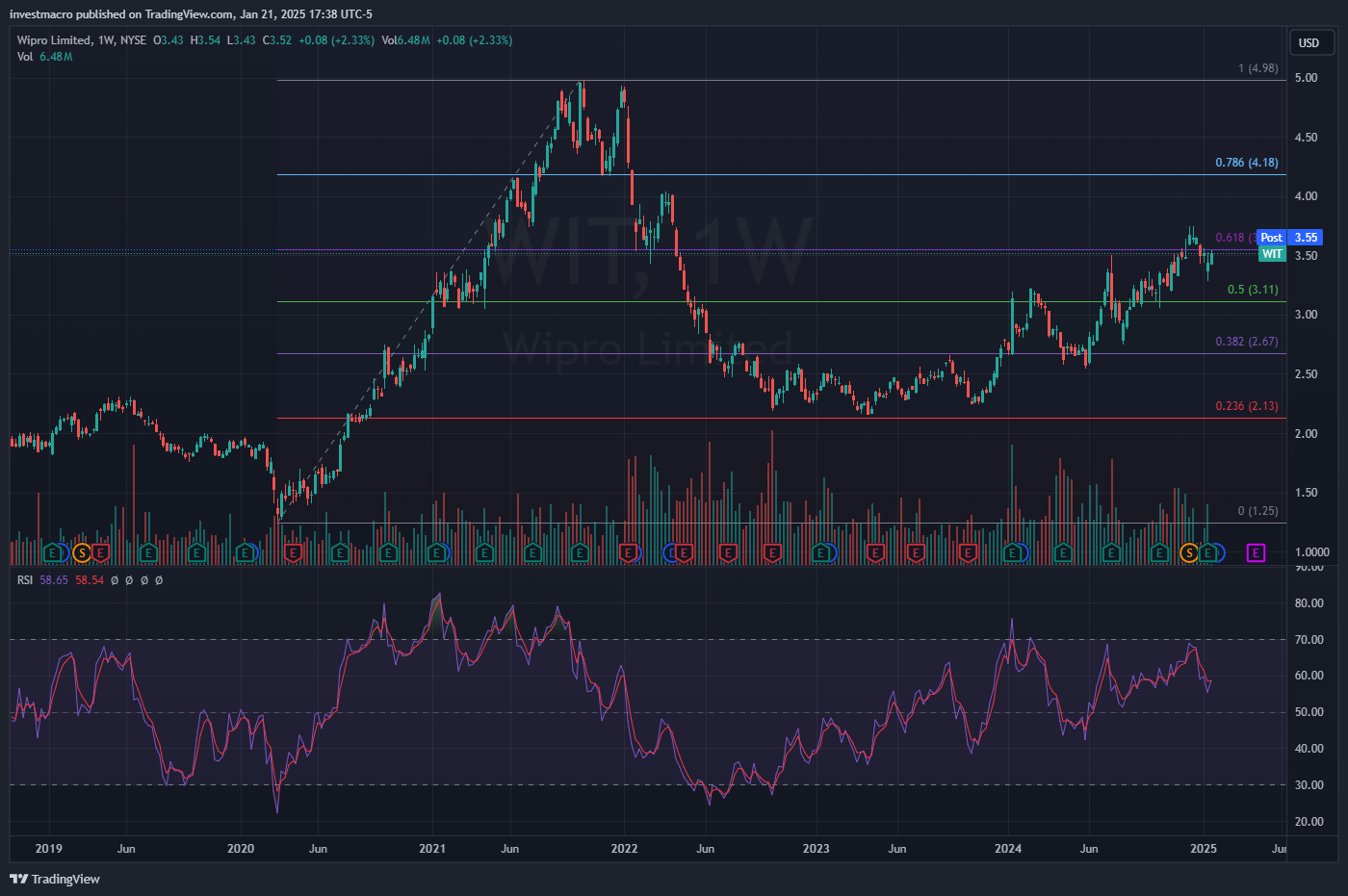Click the red earnings marker at July 2023

[x=916, y=552]
